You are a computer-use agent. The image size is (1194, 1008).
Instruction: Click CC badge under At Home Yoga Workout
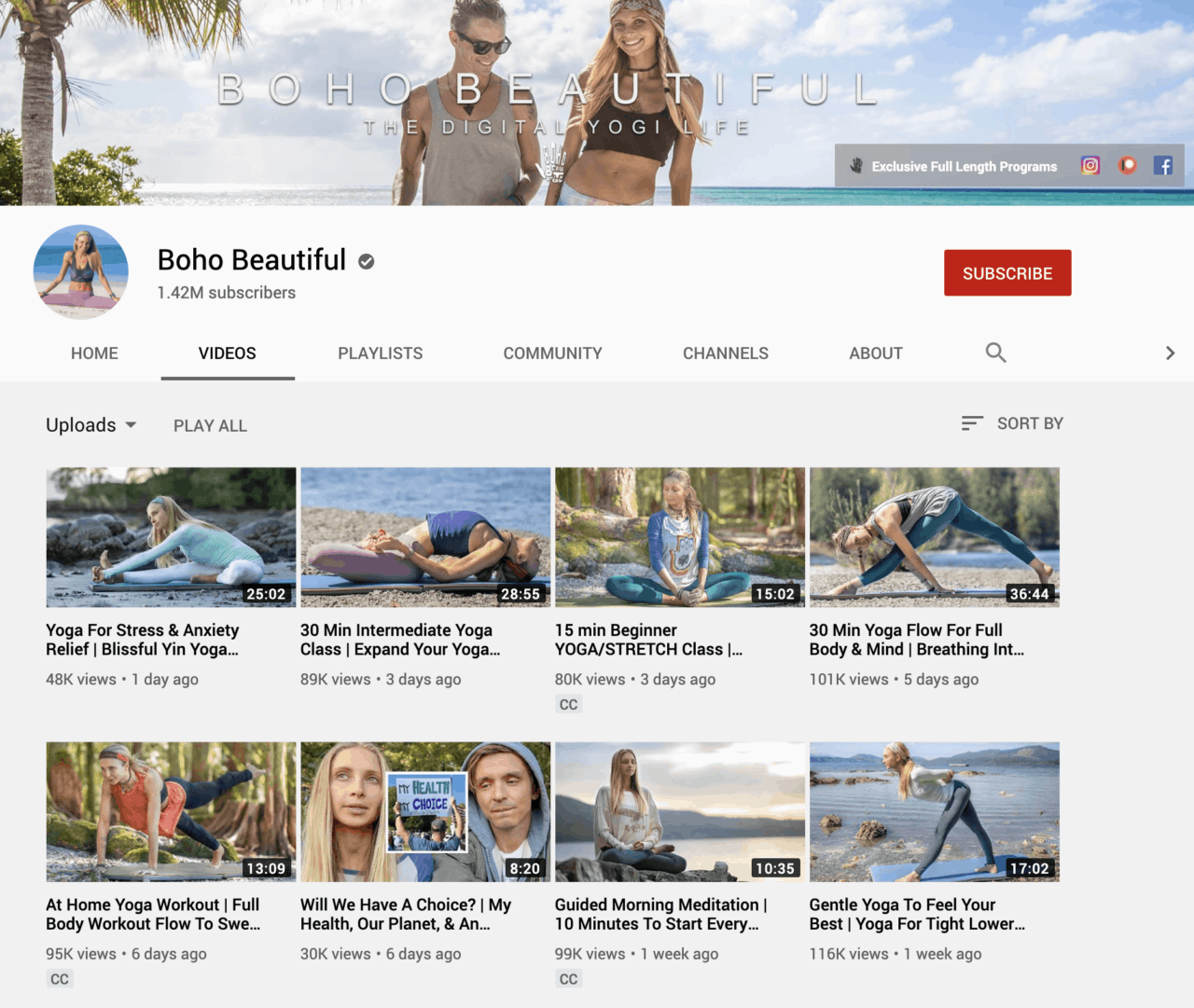[59, 979]
